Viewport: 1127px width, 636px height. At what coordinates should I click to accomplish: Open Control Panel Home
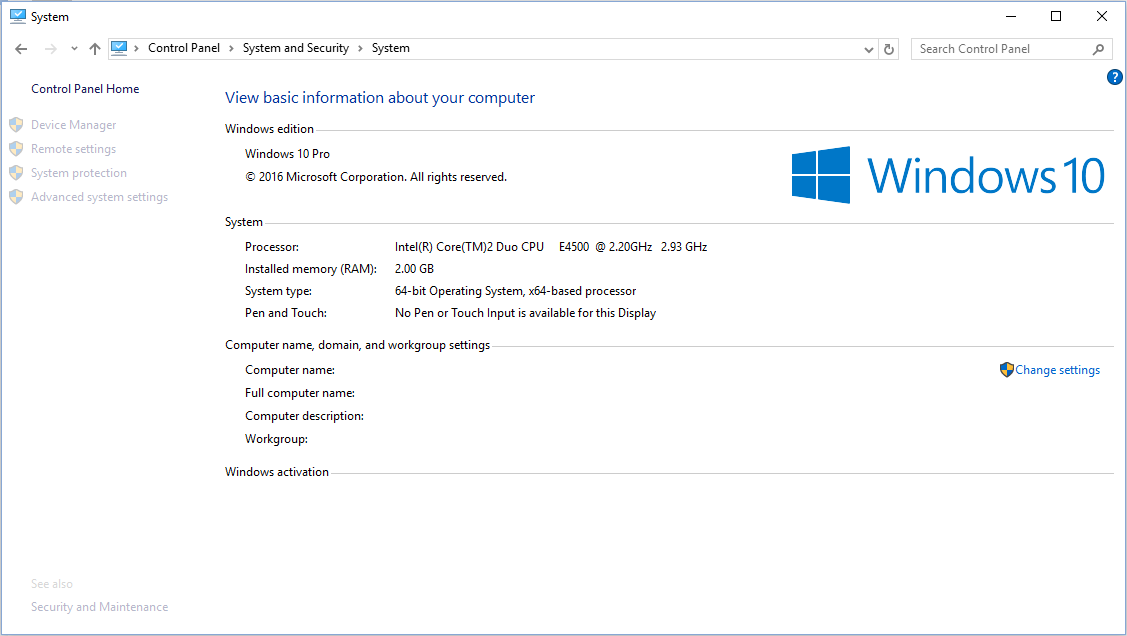[85, 89]
